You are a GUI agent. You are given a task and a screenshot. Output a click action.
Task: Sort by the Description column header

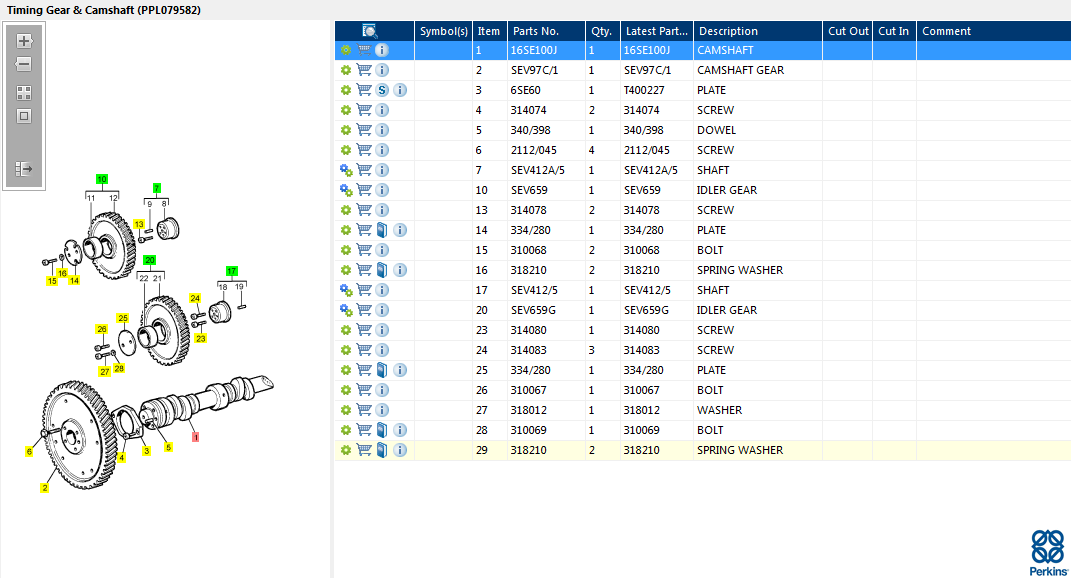728,31
